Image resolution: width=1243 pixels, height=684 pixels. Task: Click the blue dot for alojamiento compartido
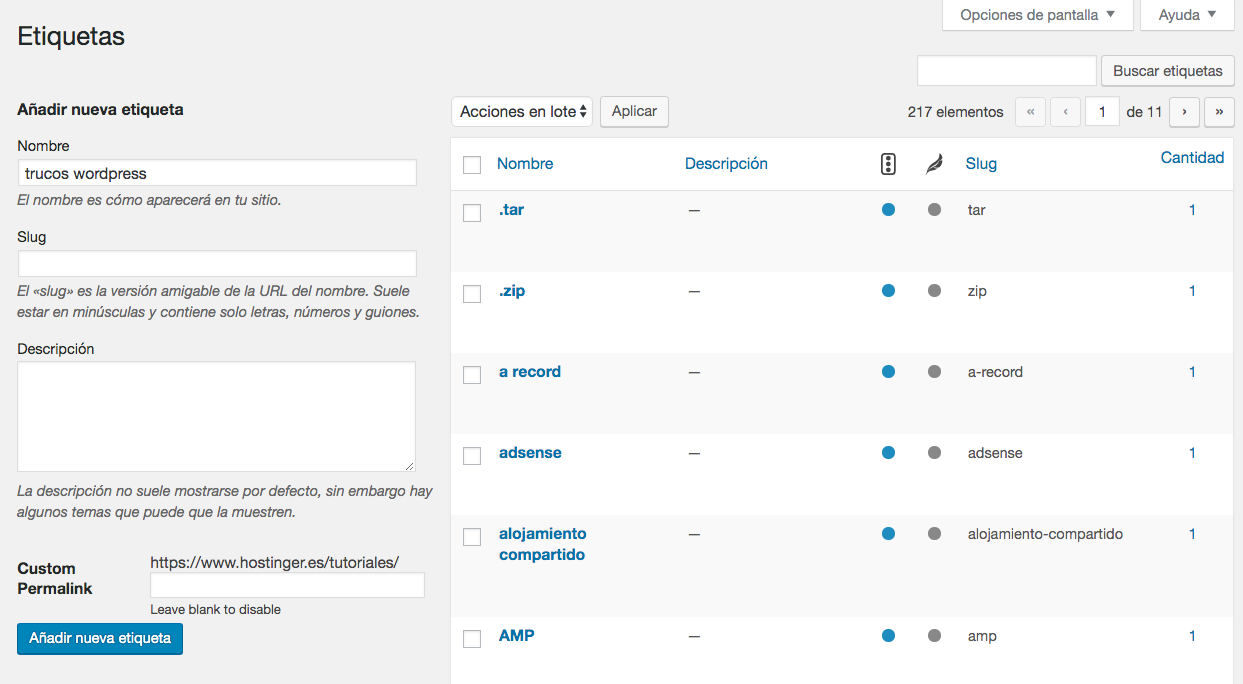pos(888,534)
